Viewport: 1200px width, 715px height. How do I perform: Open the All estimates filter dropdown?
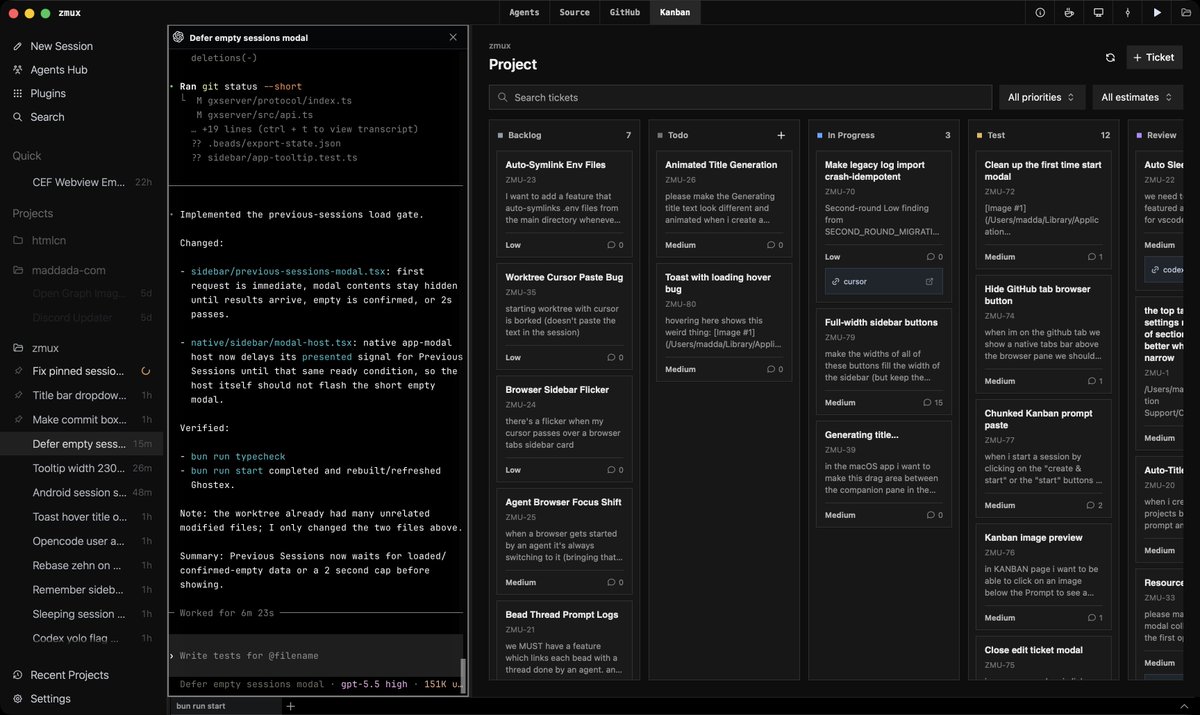pyautogui.click(x=1136, y=97)
